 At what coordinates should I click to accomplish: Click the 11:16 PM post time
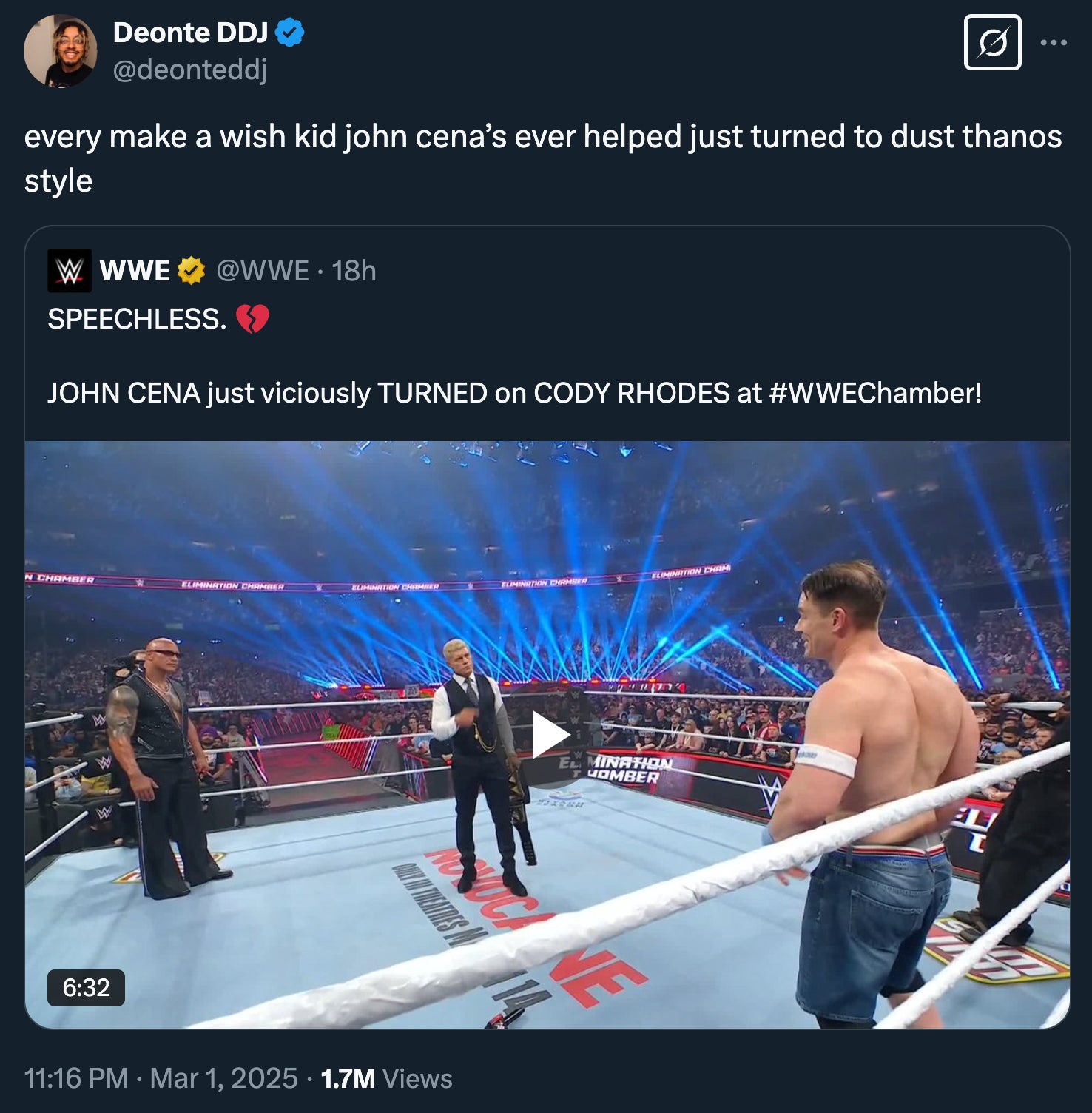[76, 1078]
